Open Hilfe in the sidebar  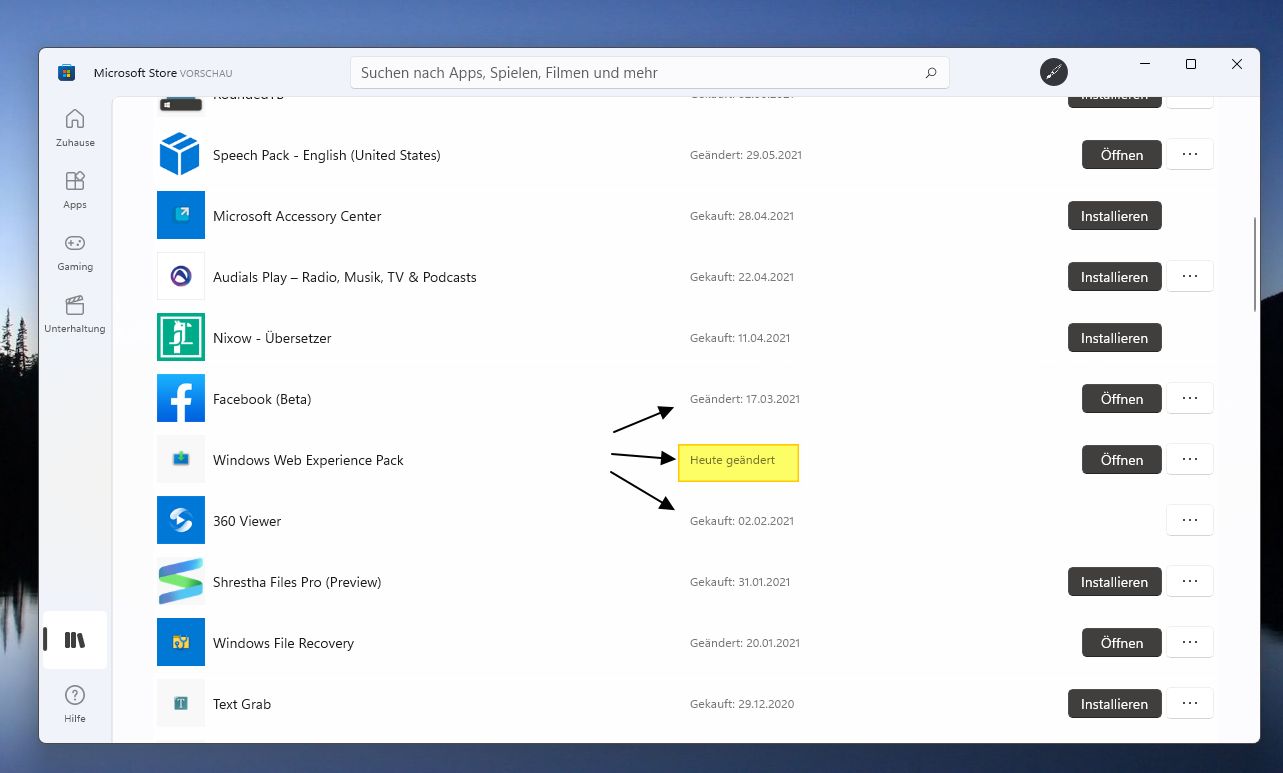click(75, 704)
